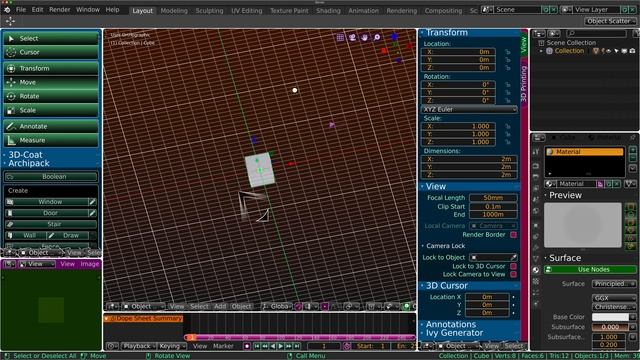Pick the Annotate tool

tap(51, 127)
